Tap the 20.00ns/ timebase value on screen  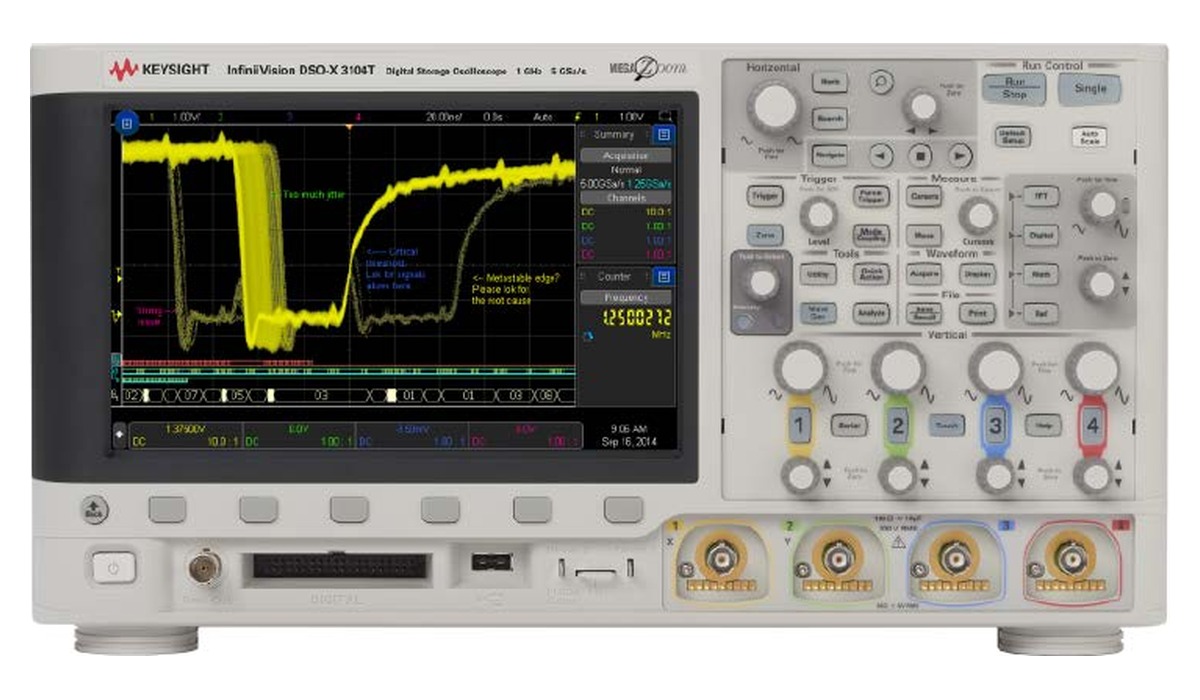pyautogui.click(x=442, y=117)
